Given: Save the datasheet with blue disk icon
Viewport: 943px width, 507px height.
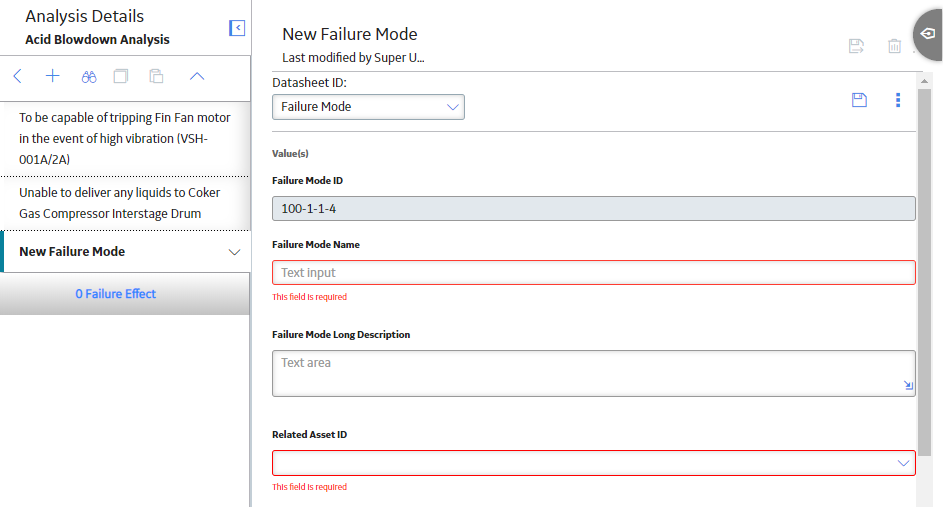Looking at the screenshot, I should pyautogui.click(x=859, y=100).
